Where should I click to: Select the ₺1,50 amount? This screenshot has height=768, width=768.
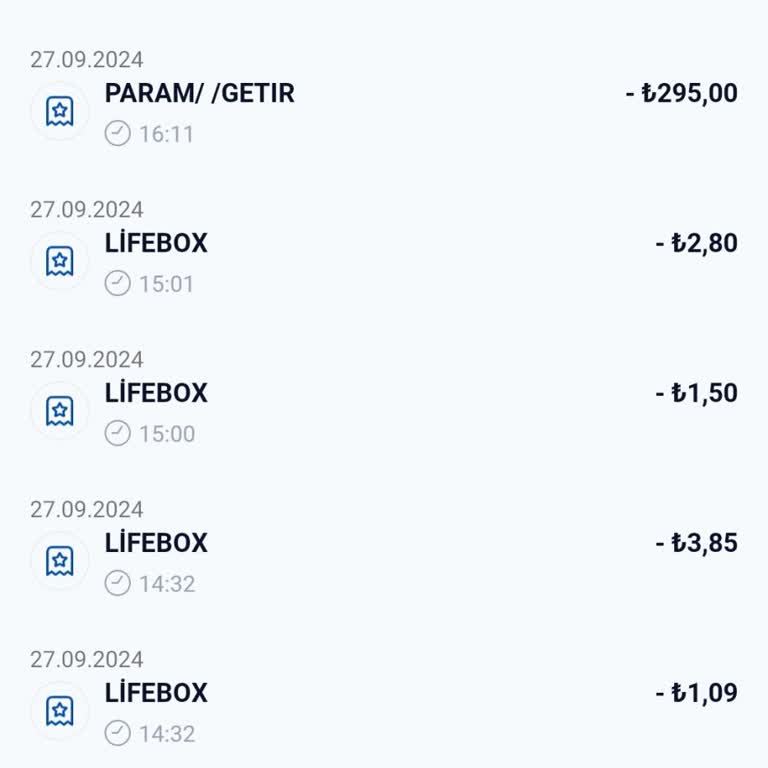pos(696,393)
